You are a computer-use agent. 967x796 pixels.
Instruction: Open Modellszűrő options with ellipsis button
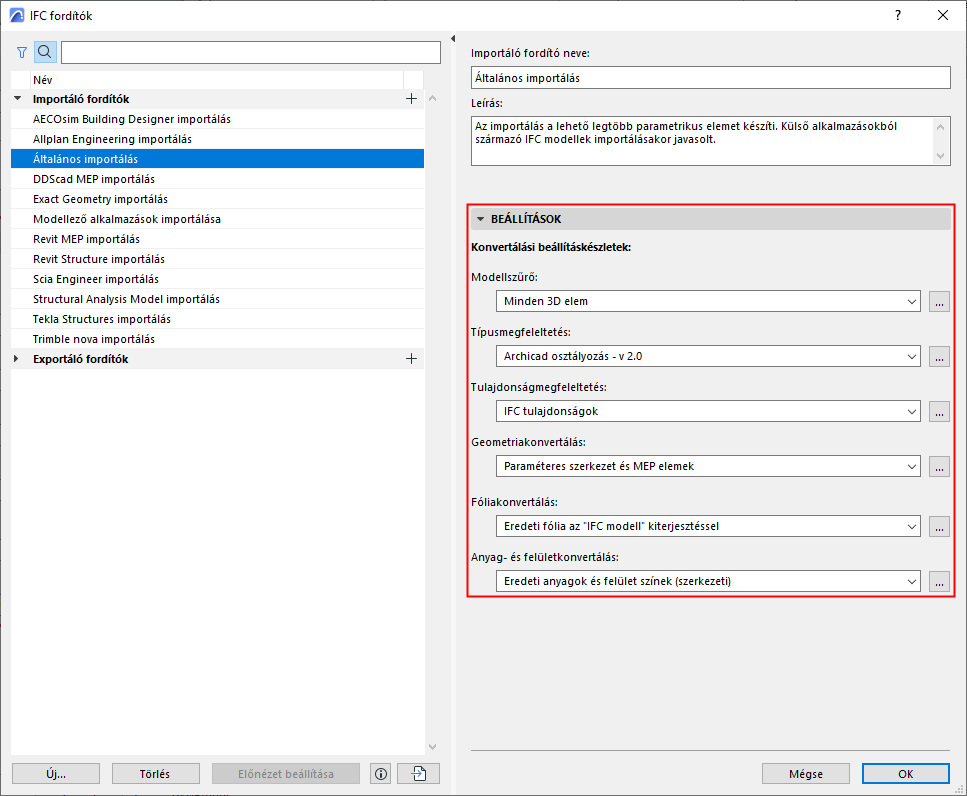point(939,302)
